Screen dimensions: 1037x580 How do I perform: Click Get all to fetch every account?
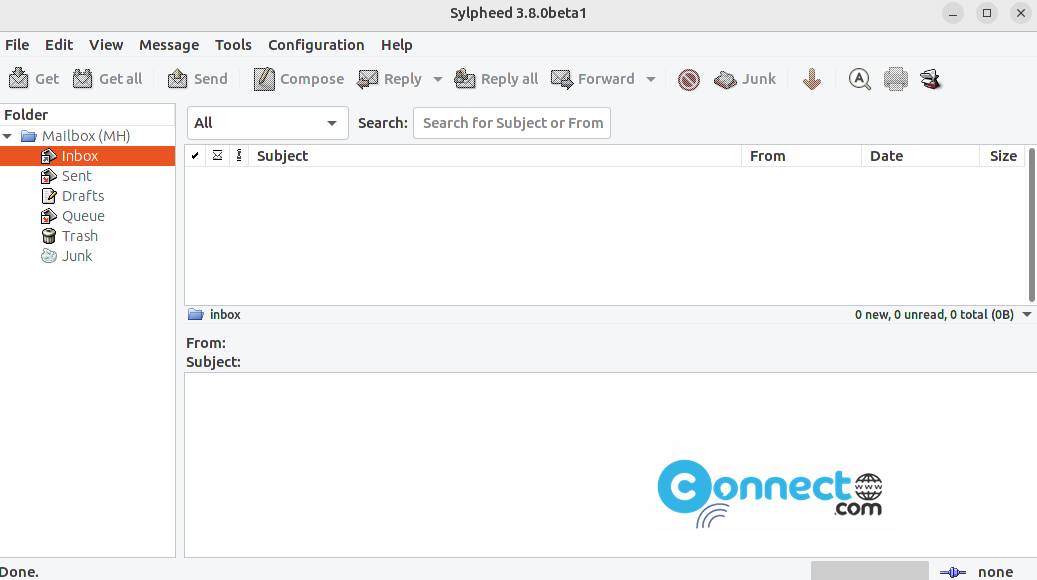[106, 79]
